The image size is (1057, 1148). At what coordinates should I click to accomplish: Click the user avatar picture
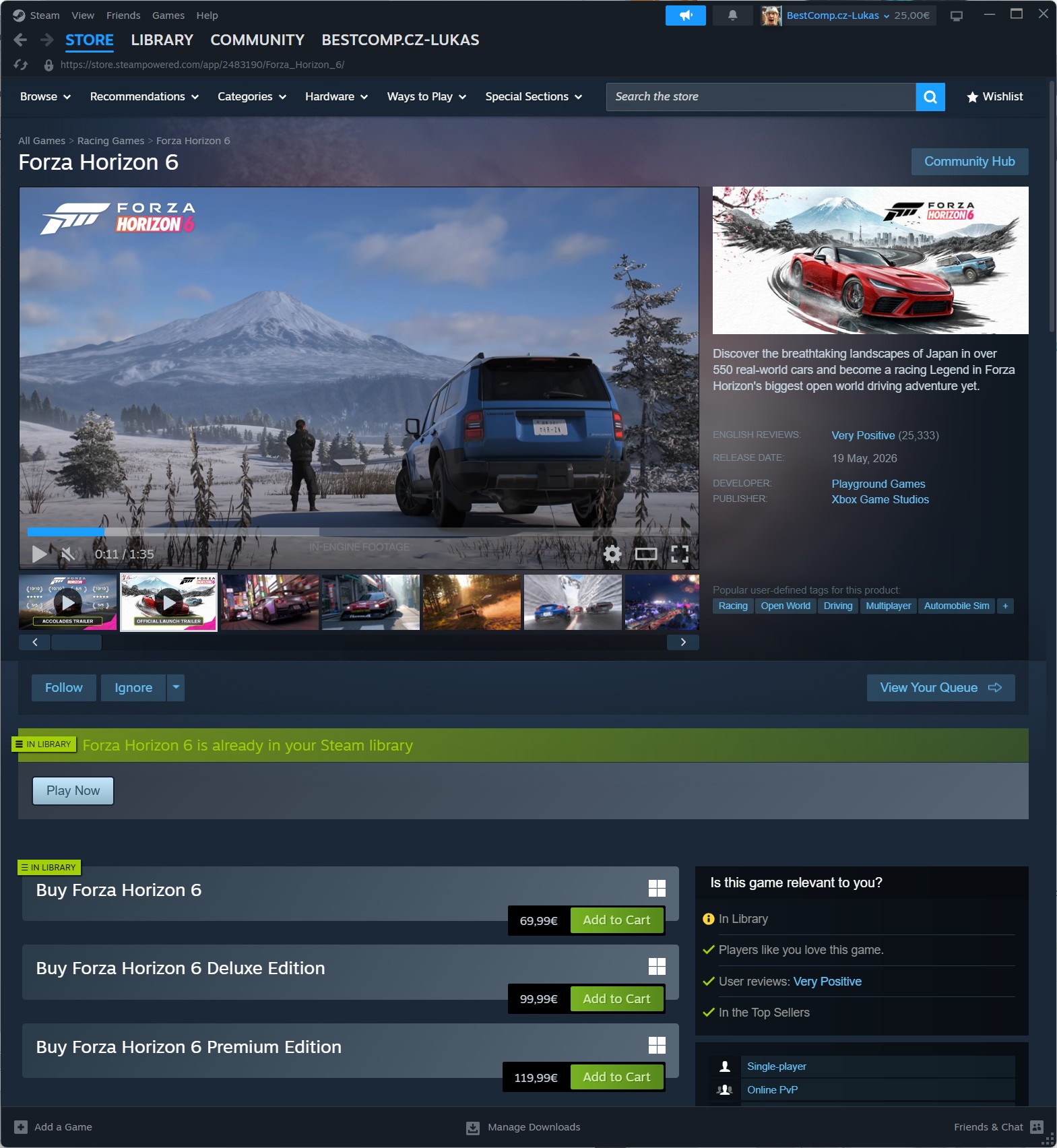pos(771,15)
